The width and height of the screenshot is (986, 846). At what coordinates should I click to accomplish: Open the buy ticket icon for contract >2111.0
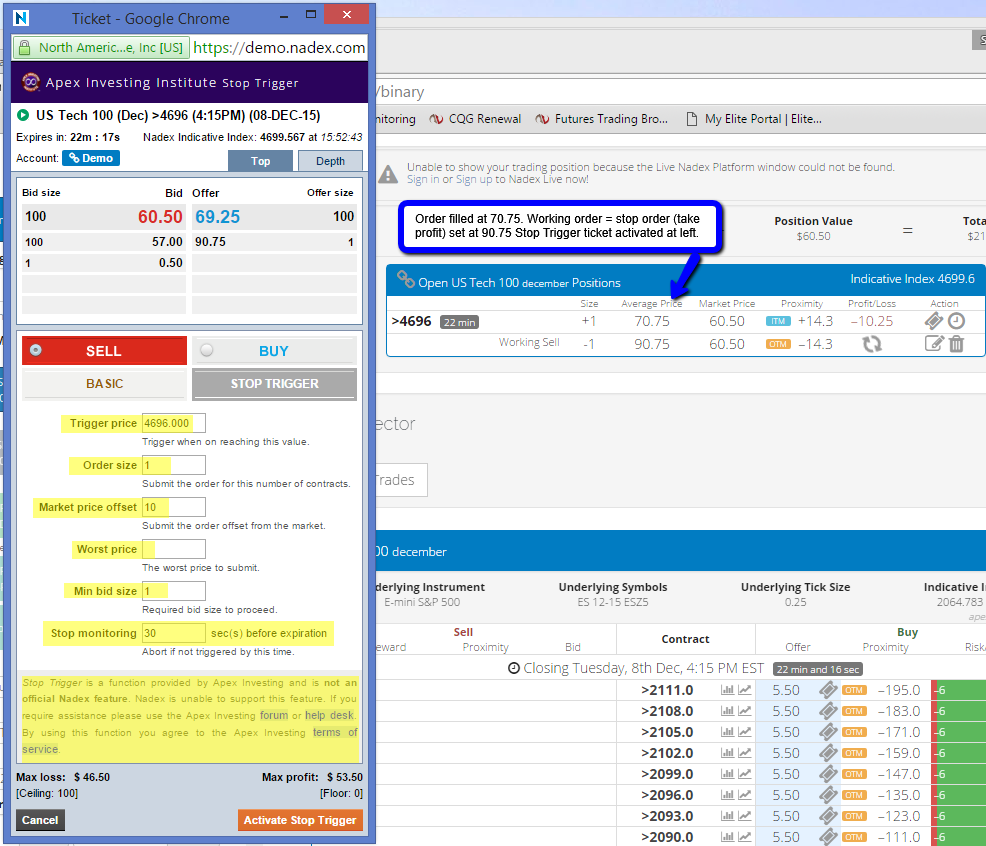[828, 690]
